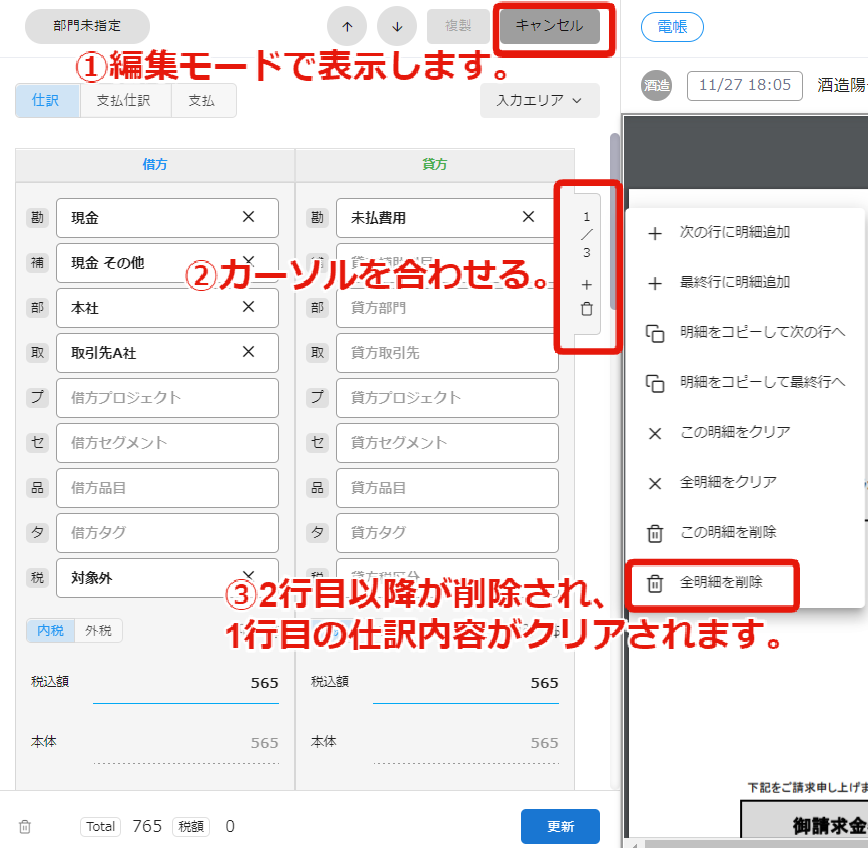Choose 次の行に明細追加 from menu

pyautogui.click(x=744, y=232)
